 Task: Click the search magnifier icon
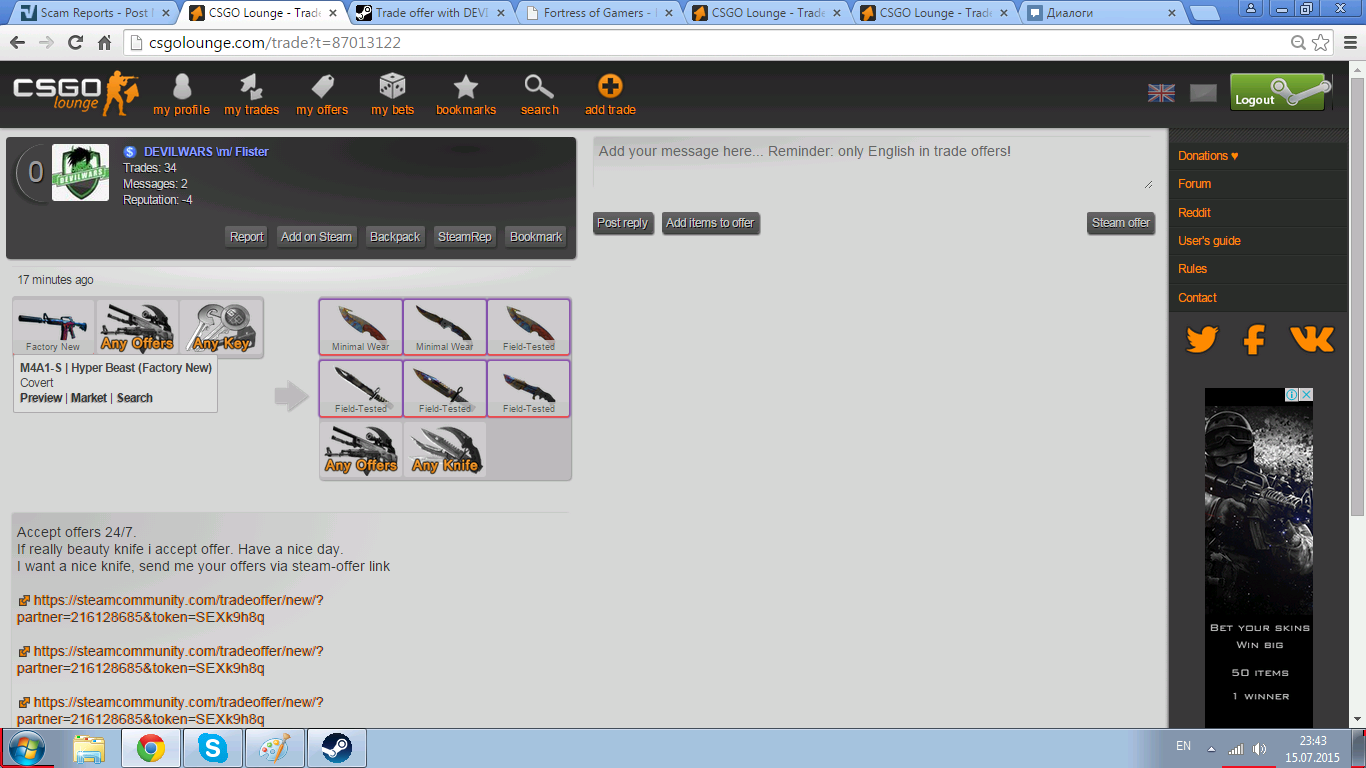539,88
